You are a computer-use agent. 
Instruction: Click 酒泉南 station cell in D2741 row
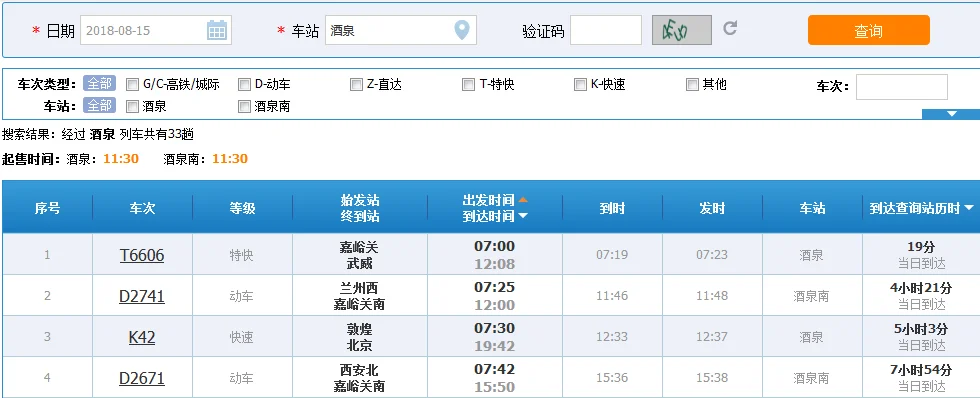pyautogui.click(x=811, y=296)
